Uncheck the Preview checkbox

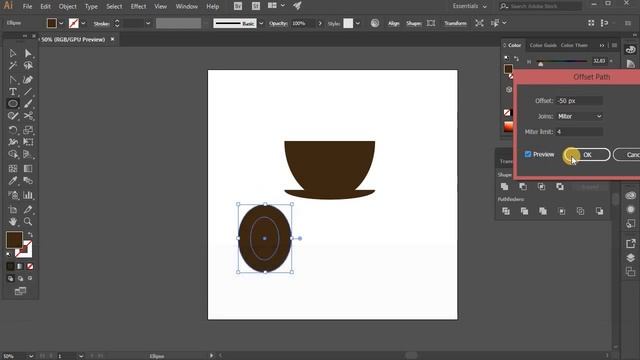528,154
